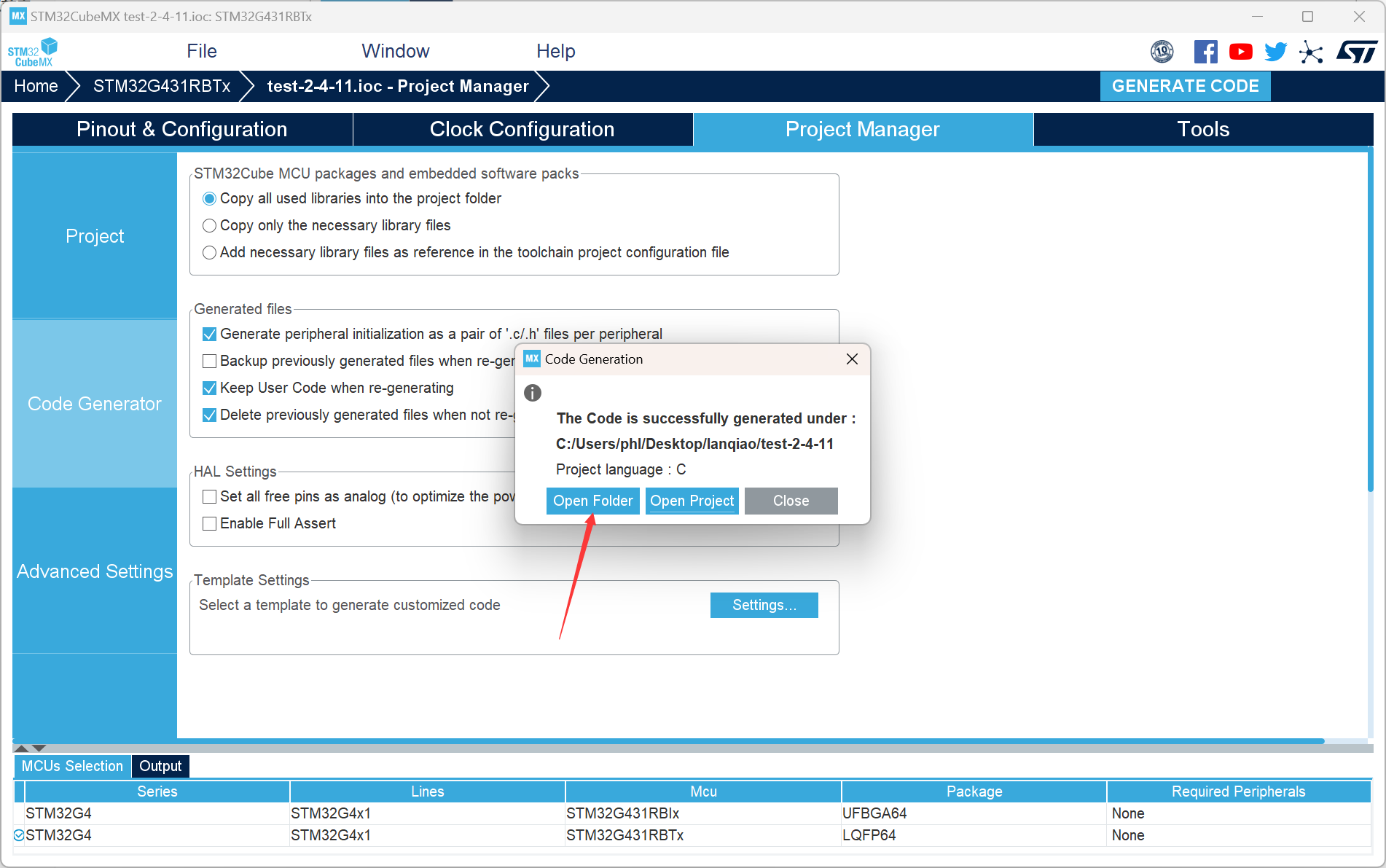Enable Full Assert checkbox
The height and width of the screenshot is (868, 1386).
[x=209, y=523]
